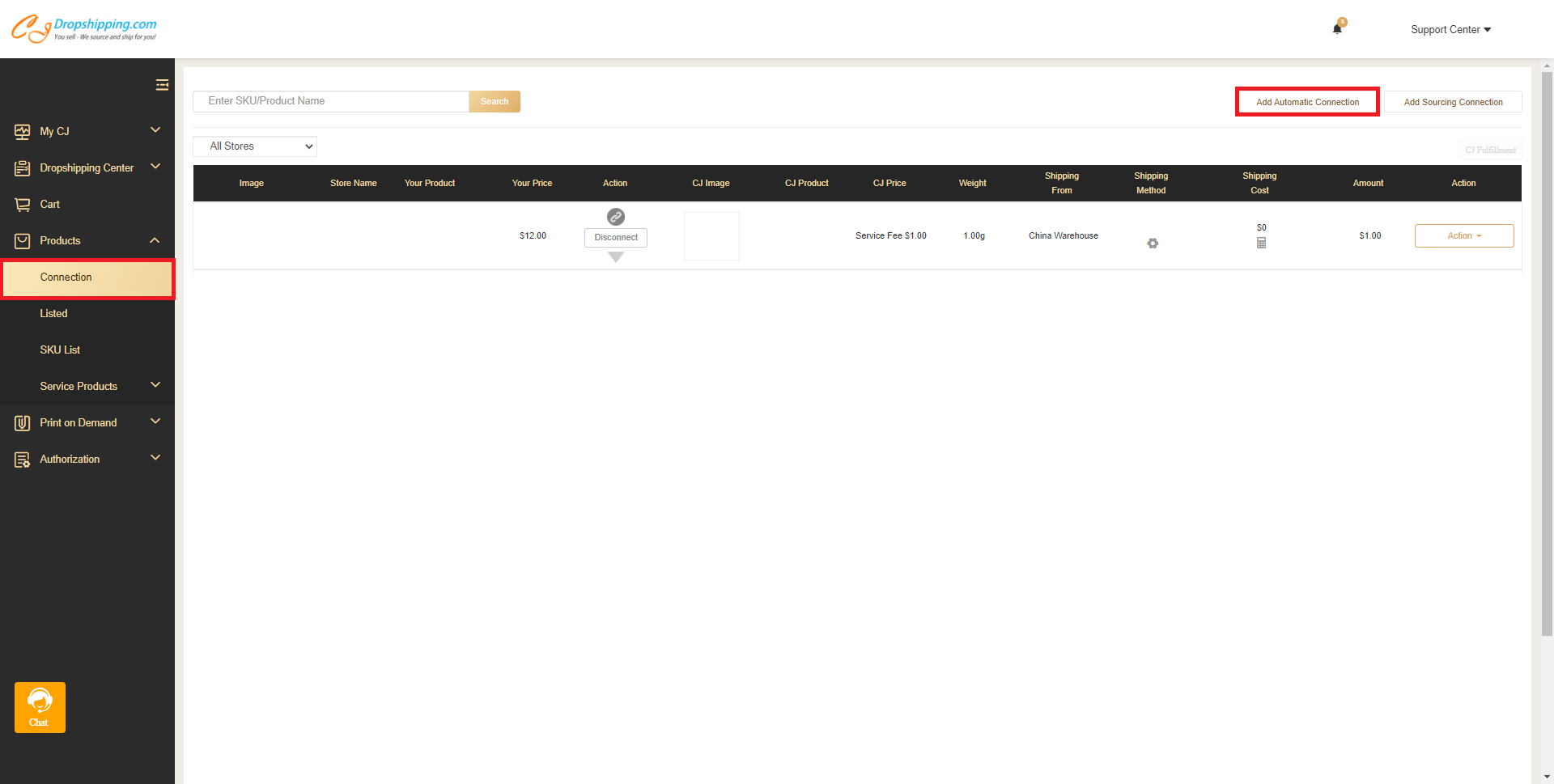Select the Listed menu item
The width and height of the screenshot is (1554, 784).
[x=54, y=314]
